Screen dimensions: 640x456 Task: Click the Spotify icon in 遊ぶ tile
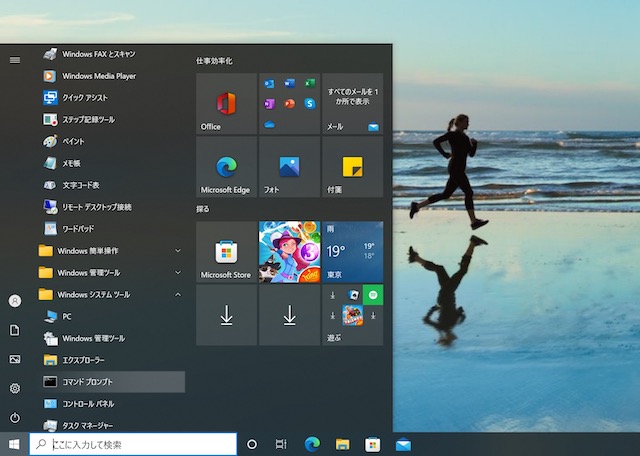[x=373, y=295]
